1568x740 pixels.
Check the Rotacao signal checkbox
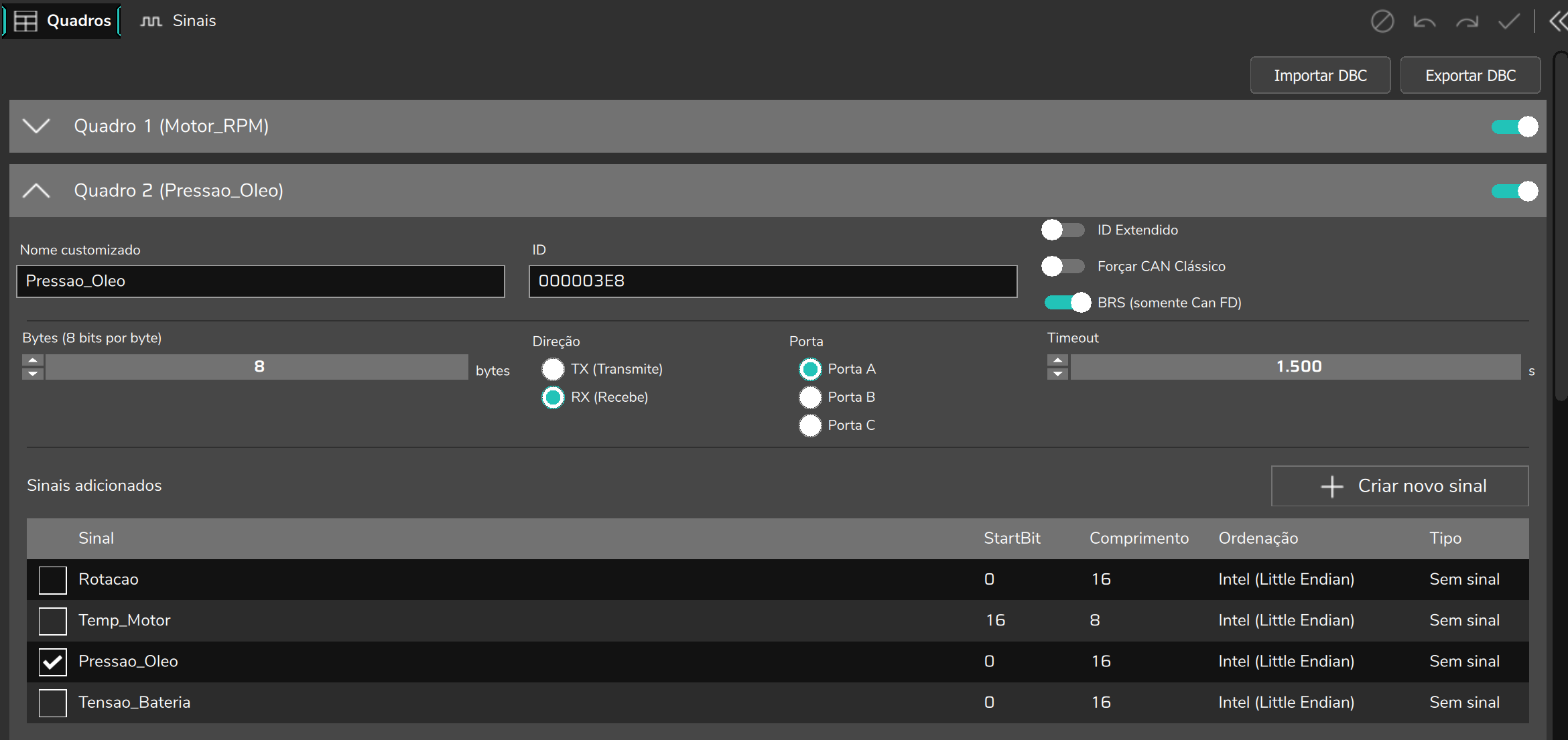[52, 580]
